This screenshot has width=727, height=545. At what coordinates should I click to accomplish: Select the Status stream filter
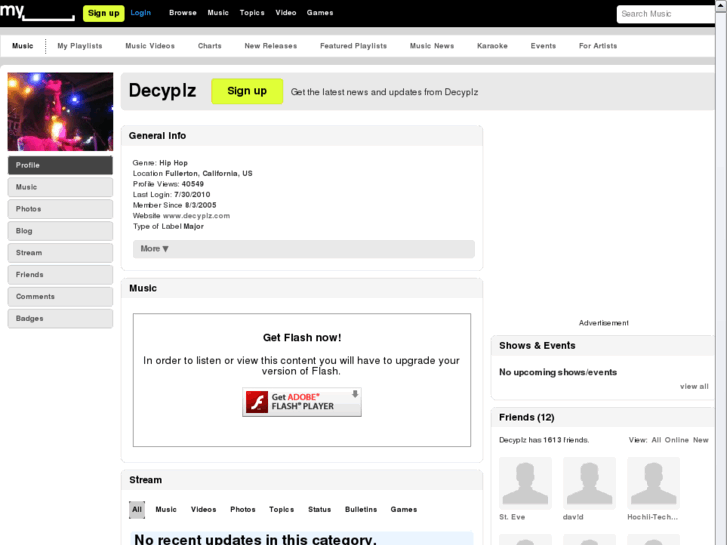(x=319, y=509)
